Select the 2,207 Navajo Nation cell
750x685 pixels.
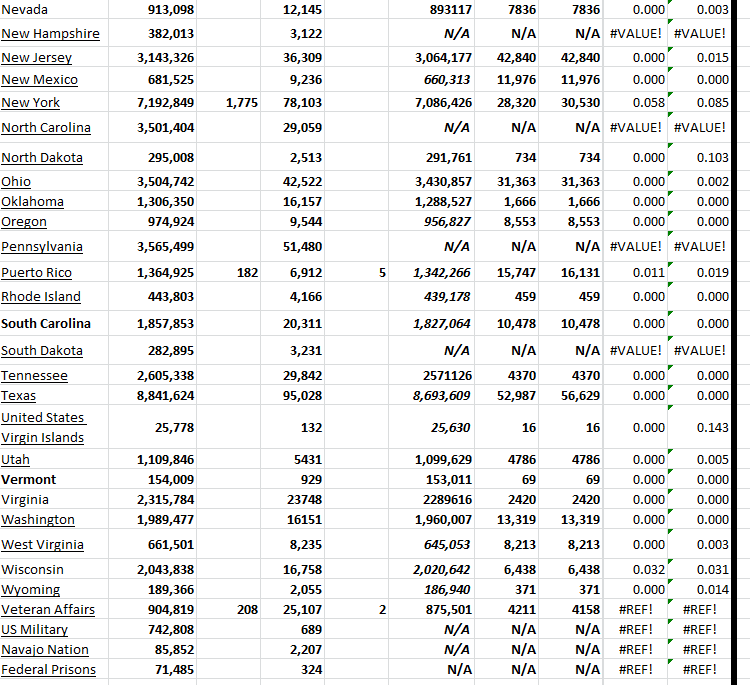293,650
